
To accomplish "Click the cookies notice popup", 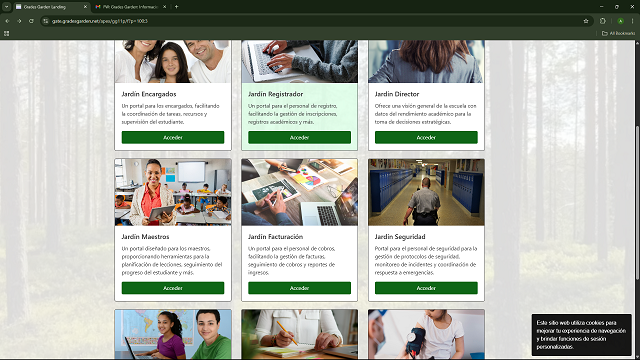I will tap(581, 335).
